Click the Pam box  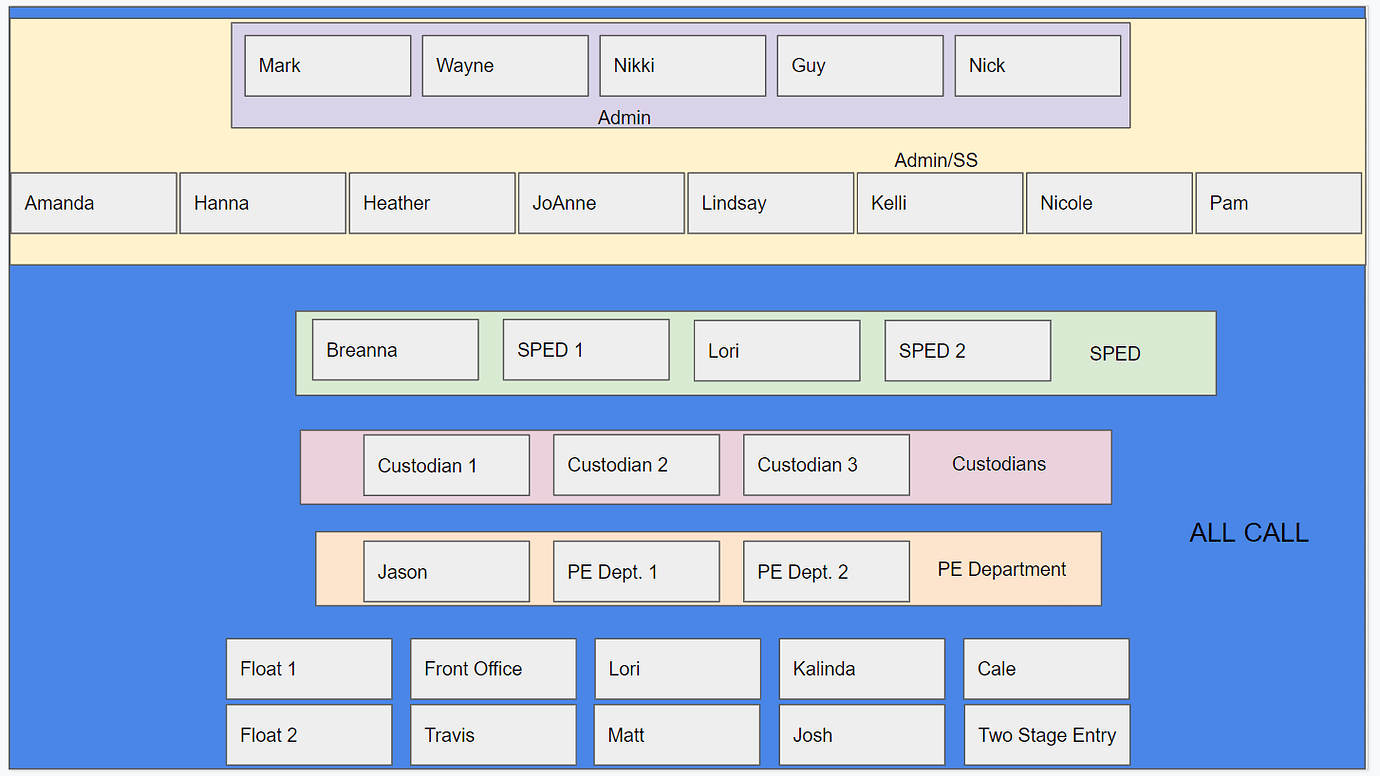pos(1278,203)
